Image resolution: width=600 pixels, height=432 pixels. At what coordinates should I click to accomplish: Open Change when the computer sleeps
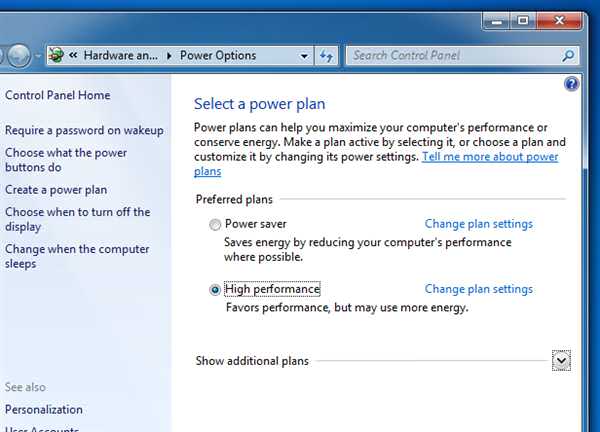[x=77, y=256]
